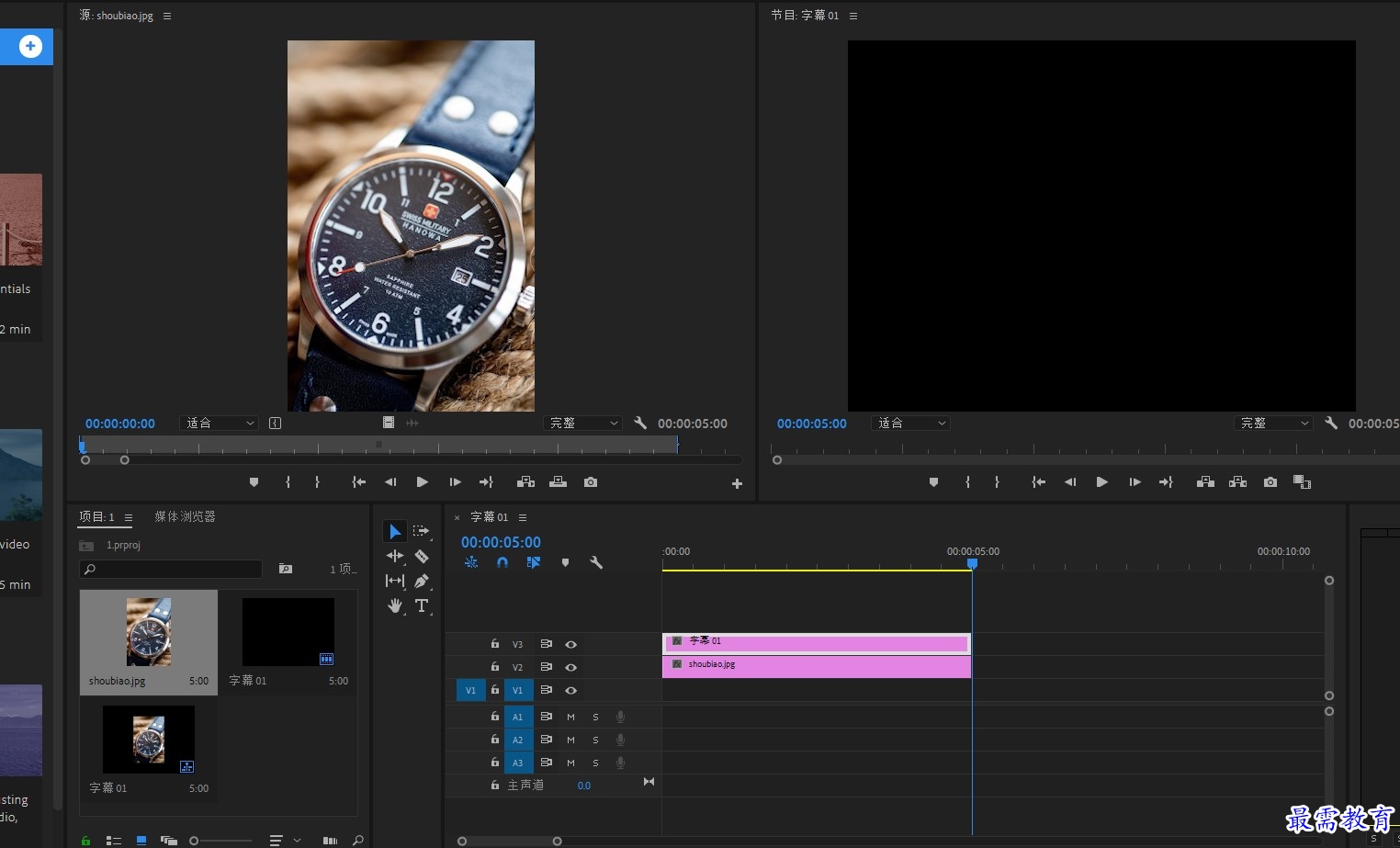The height and width of the screenshot is (848, 1400).
Task: Play the program monitor sequence
Action: 1101,482
